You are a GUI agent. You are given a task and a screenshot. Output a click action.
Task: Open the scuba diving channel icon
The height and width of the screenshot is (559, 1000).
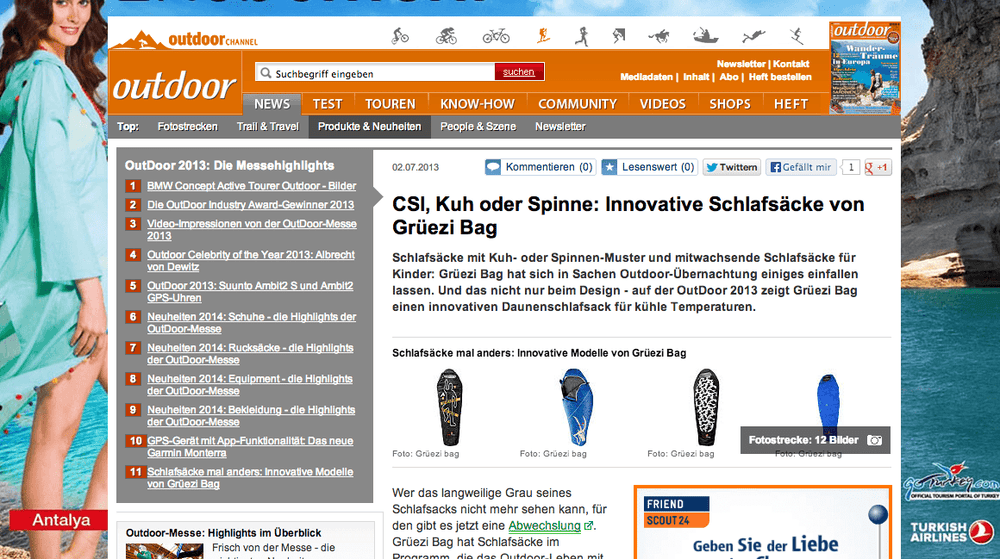click(753, 36)
